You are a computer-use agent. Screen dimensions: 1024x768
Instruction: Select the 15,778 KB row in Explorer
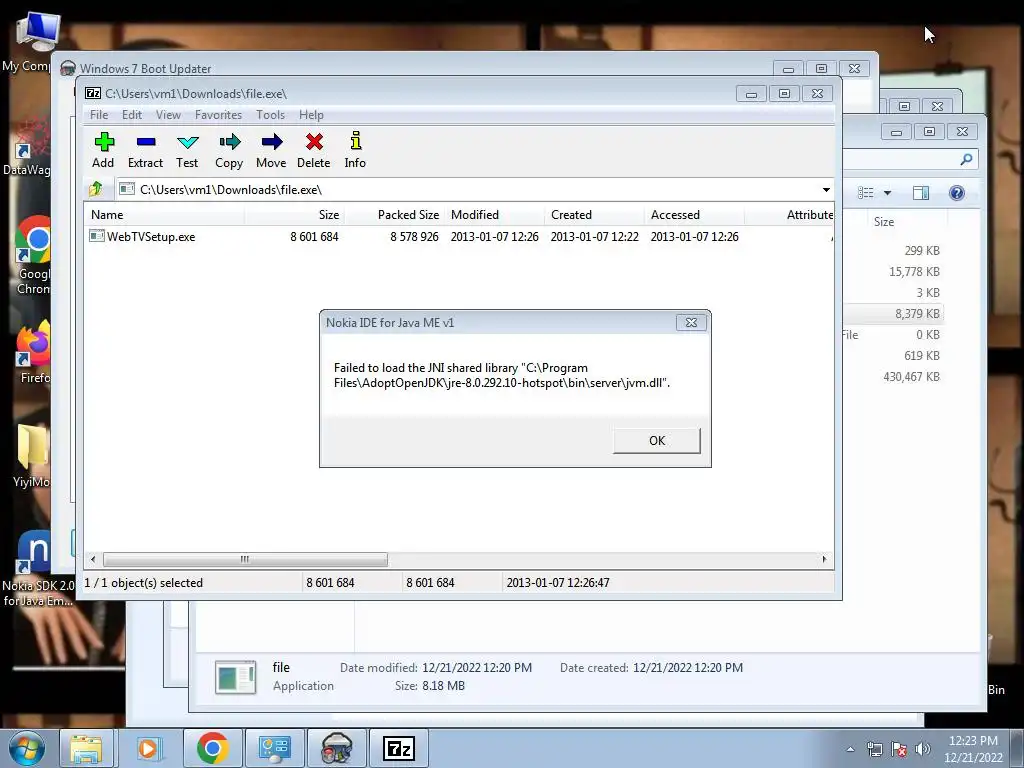[894, 272]
